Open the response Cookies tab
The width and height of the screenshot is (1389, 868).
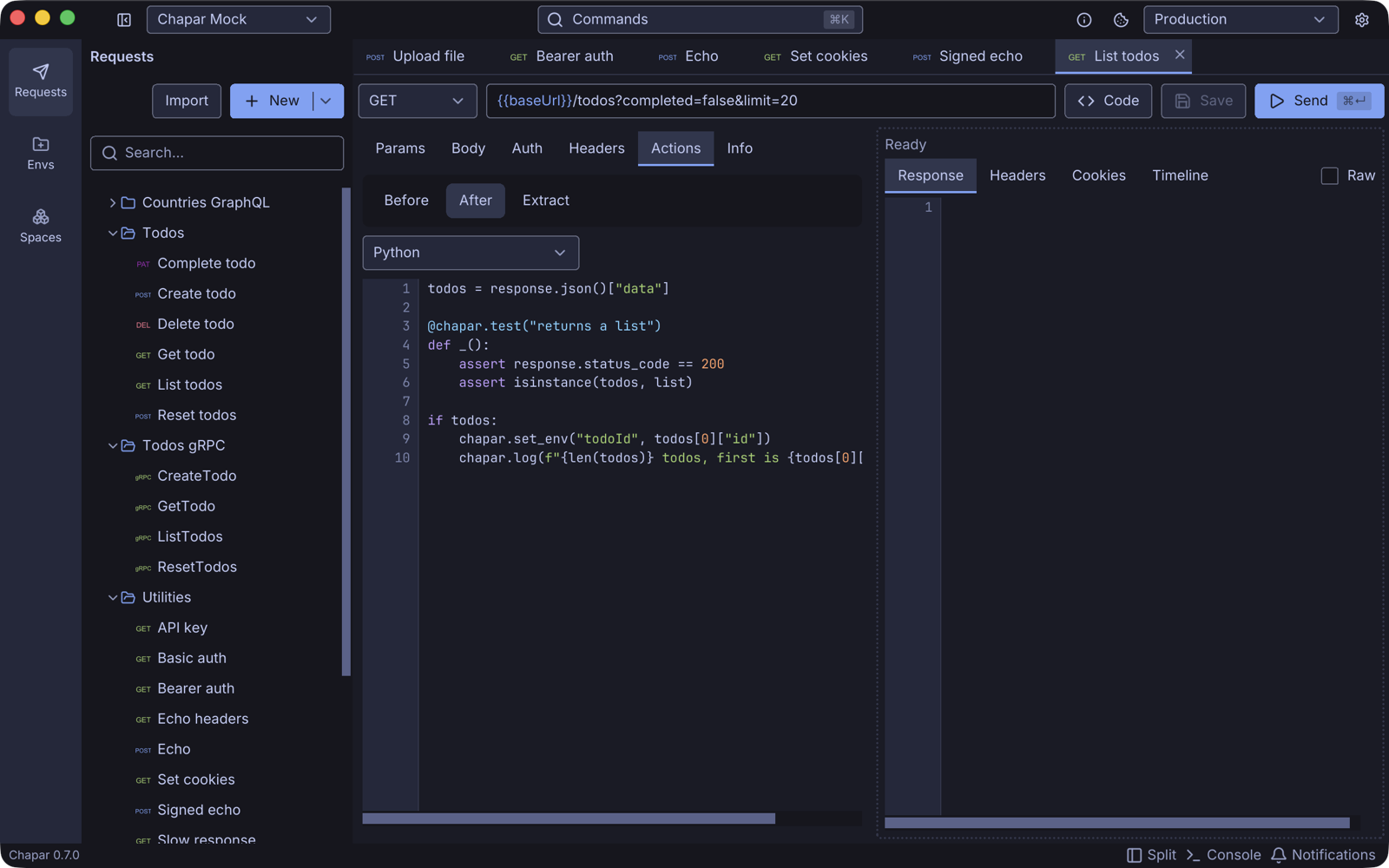[1098, 175]
